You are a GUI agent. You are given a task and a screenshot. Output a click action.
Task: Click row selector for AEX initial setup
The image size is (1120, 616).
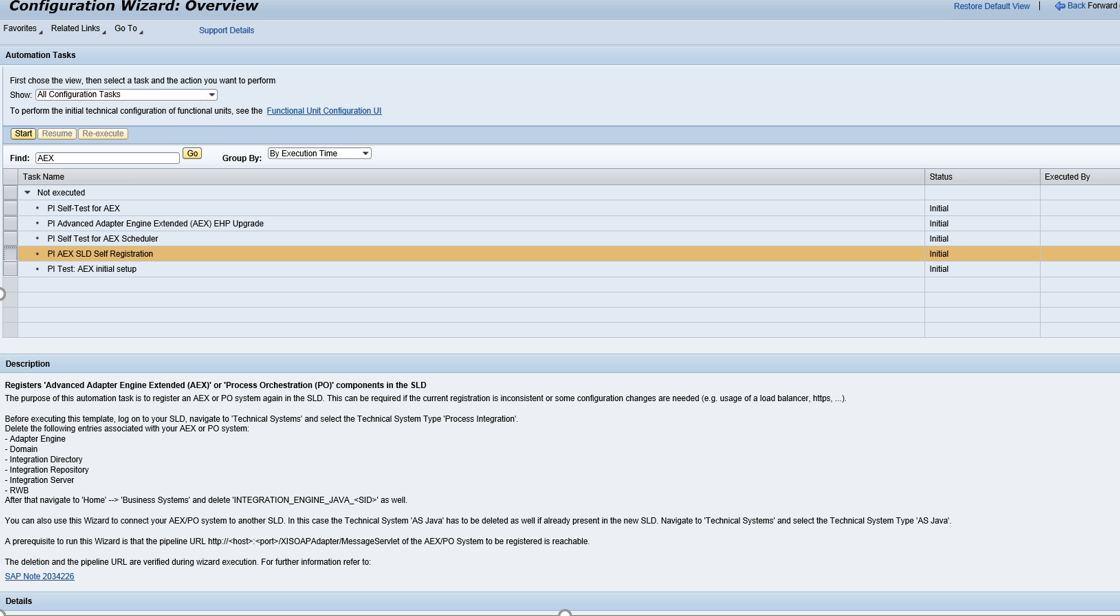[x=10, y=269]
